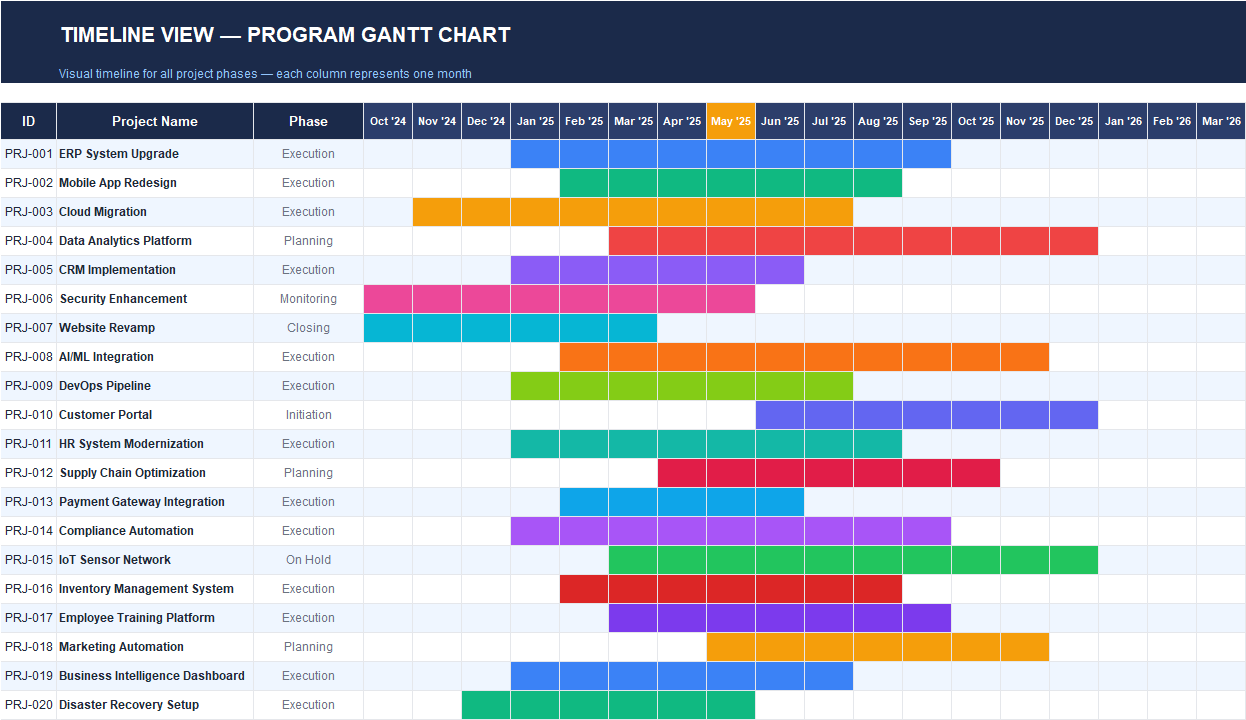Image resolution: width=1246 pixels, height=720 pixels.
Task: Select the red Data Analytics Platform bar
Action: point(853,241)
